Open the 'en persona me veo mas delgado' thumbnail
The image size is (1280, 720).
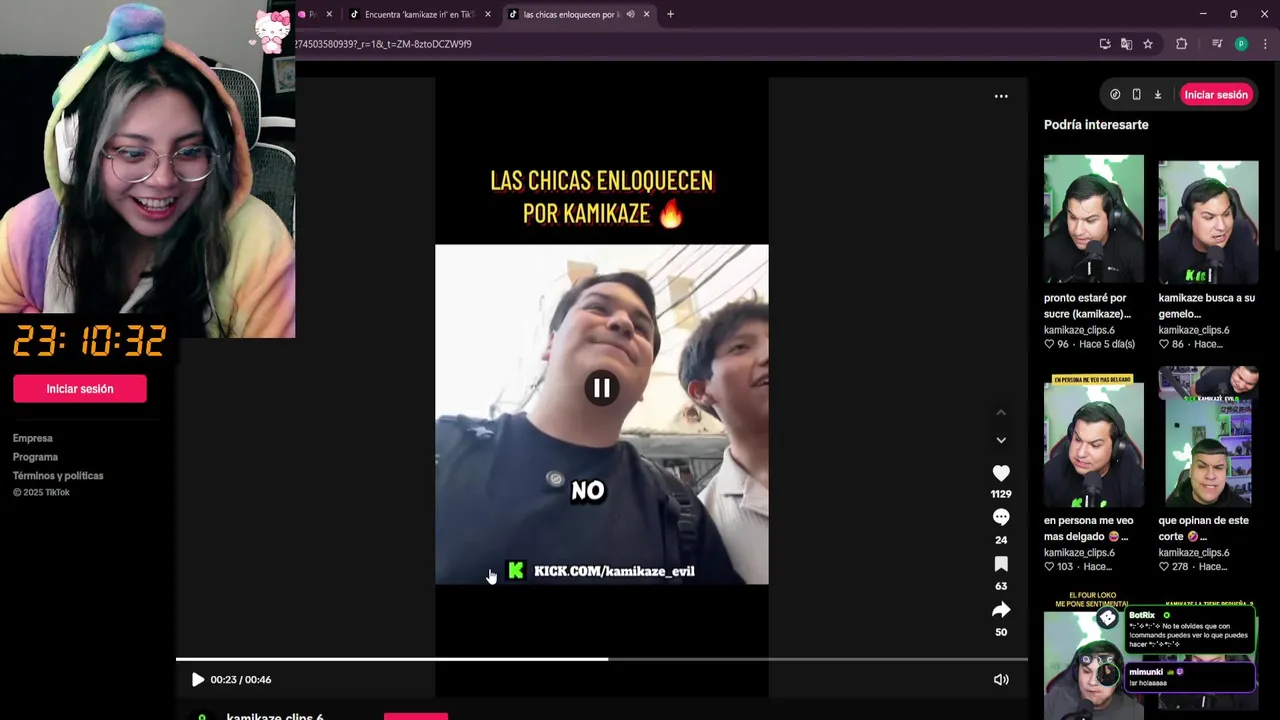click(1094, 441)
